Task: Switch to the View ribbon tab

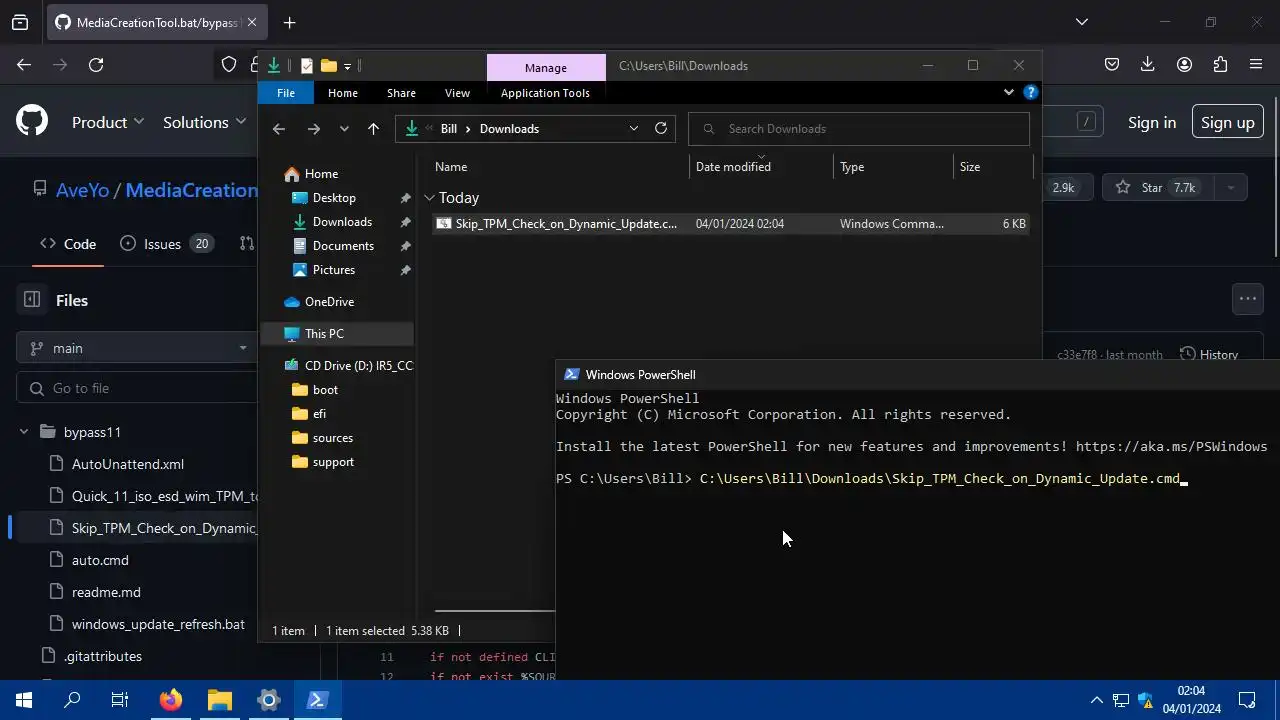Action: (x=457, y=93)
